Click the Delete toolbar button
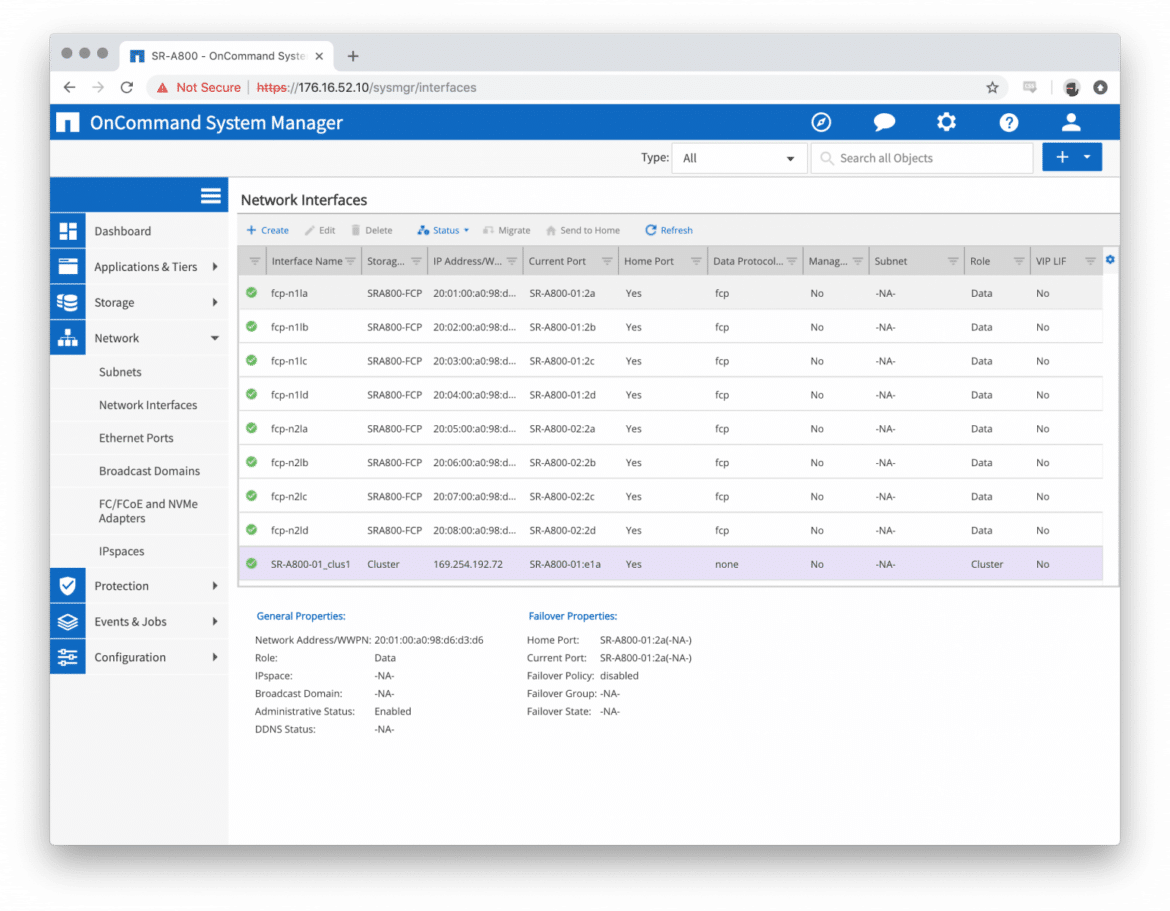1170x911 pixels. pos(372,231)
